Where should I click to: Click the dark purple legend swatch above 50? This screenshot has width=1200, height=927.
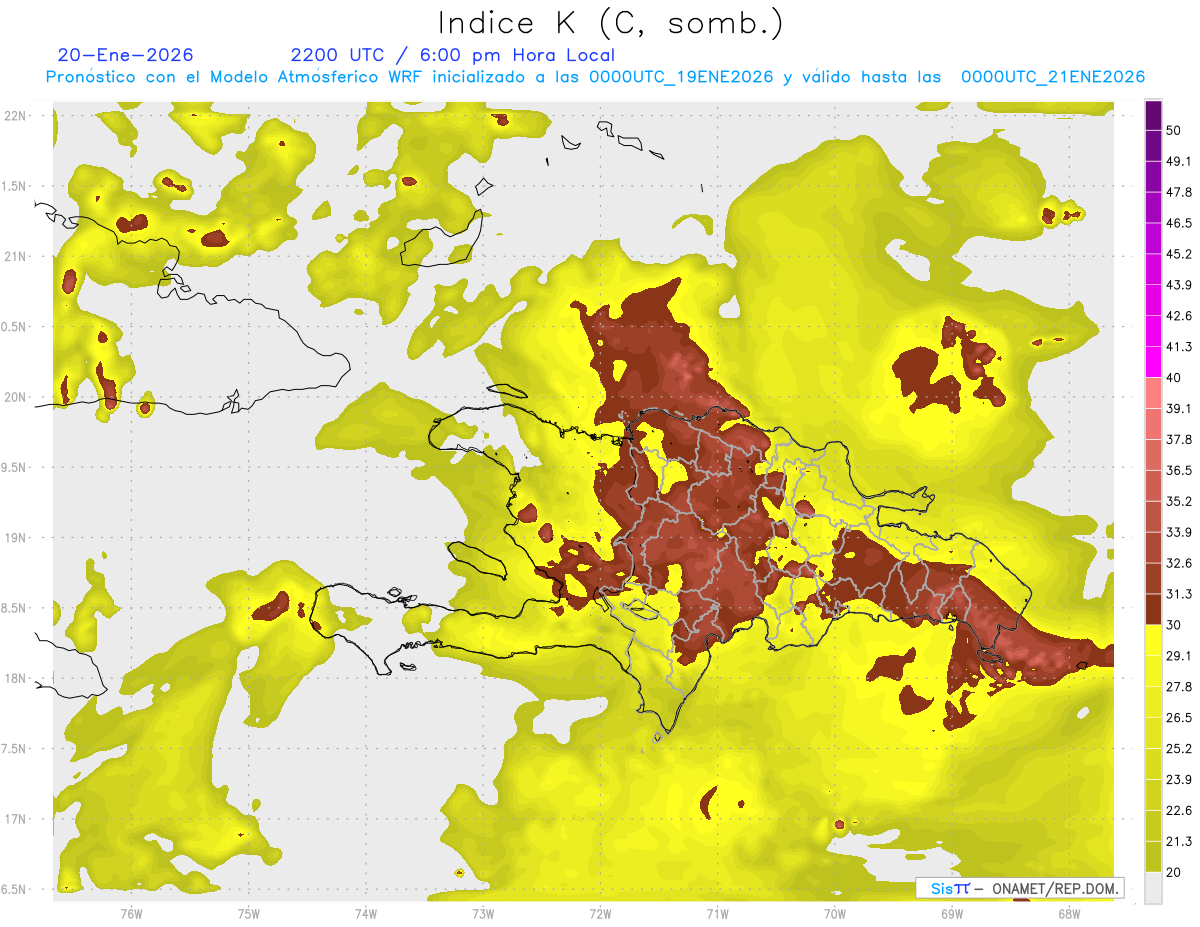[x=1153, y=115]
